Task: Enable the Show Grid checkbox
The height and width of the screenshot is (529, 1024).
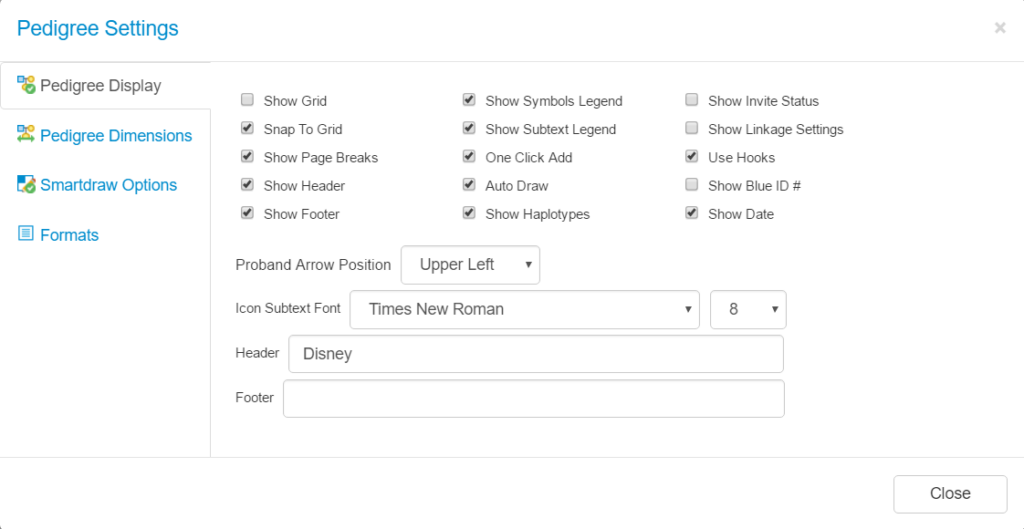Action: coord(247,100)
